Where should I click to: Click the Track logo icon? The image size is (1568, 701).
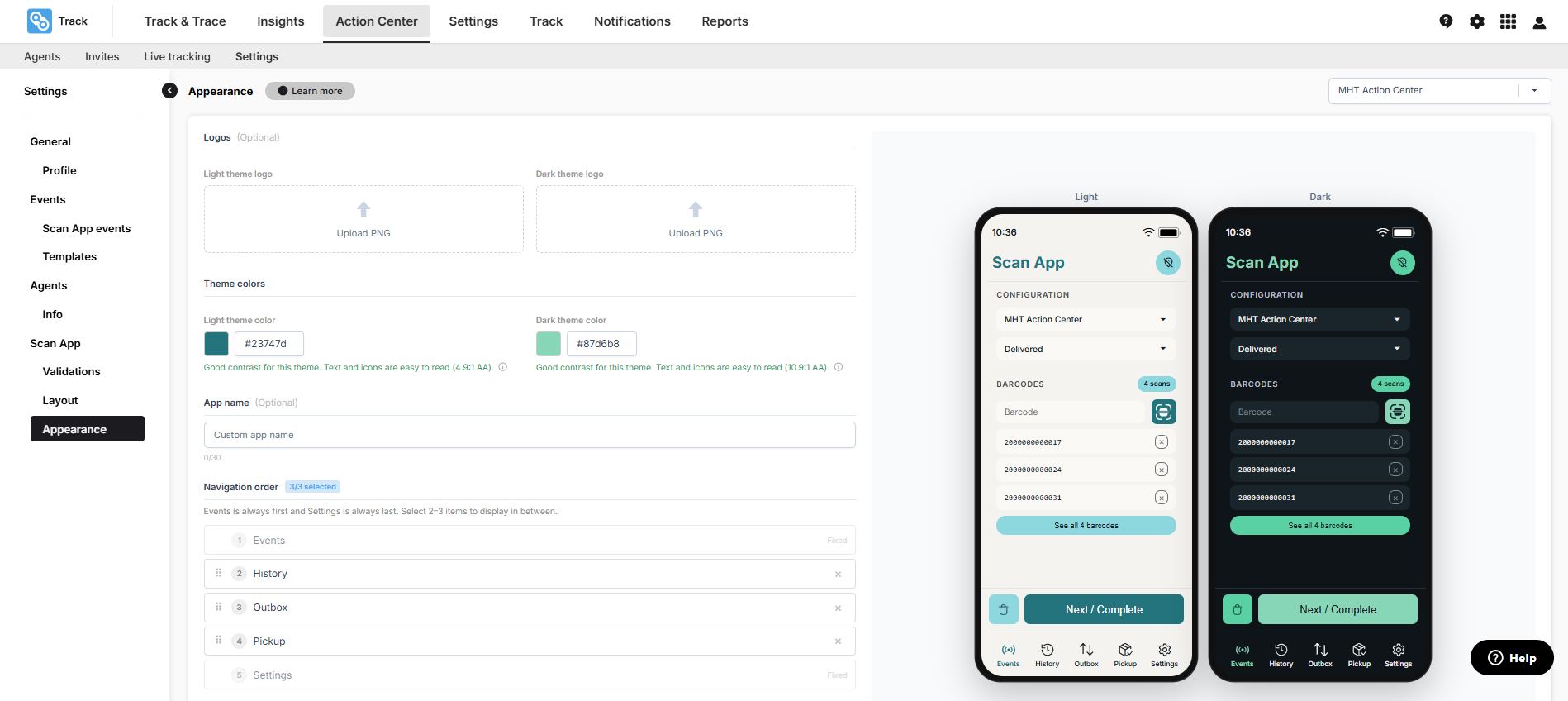(39, 21)
